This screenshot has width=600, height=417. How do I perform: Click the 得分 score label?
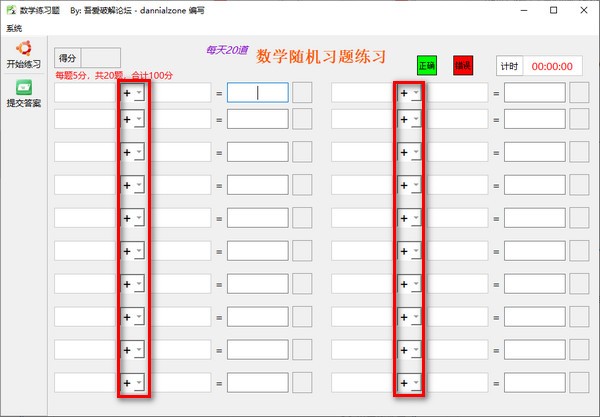(68, 58)
